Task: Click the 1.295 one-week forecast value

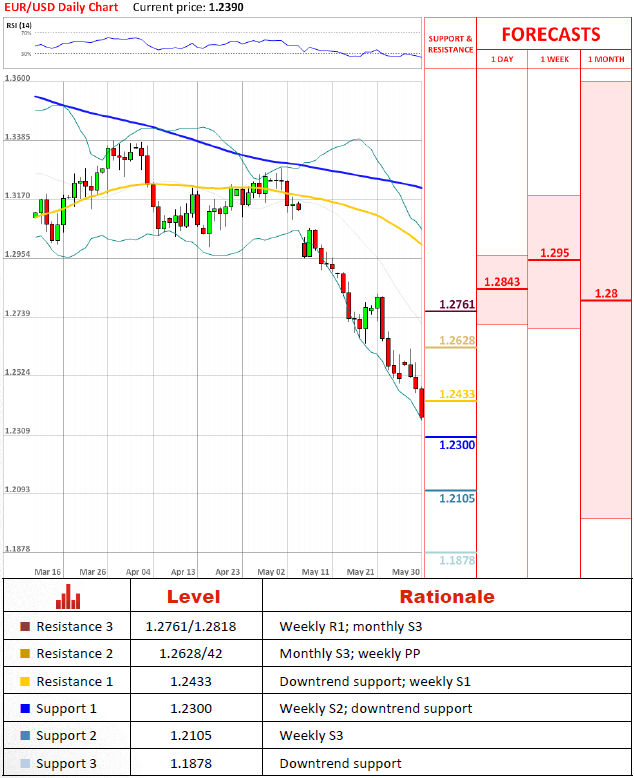Action: click(554, 253)
